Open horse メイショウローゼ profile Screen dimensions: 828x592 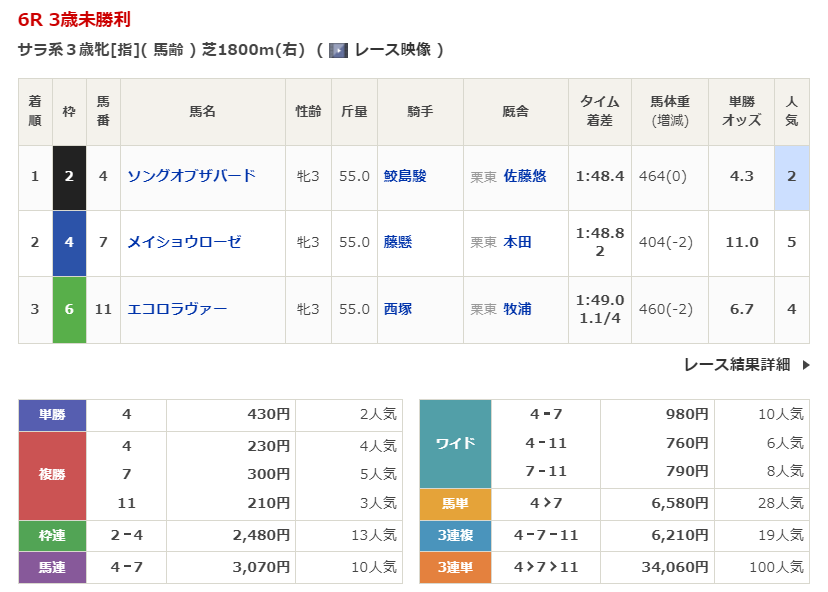(184, 242)
